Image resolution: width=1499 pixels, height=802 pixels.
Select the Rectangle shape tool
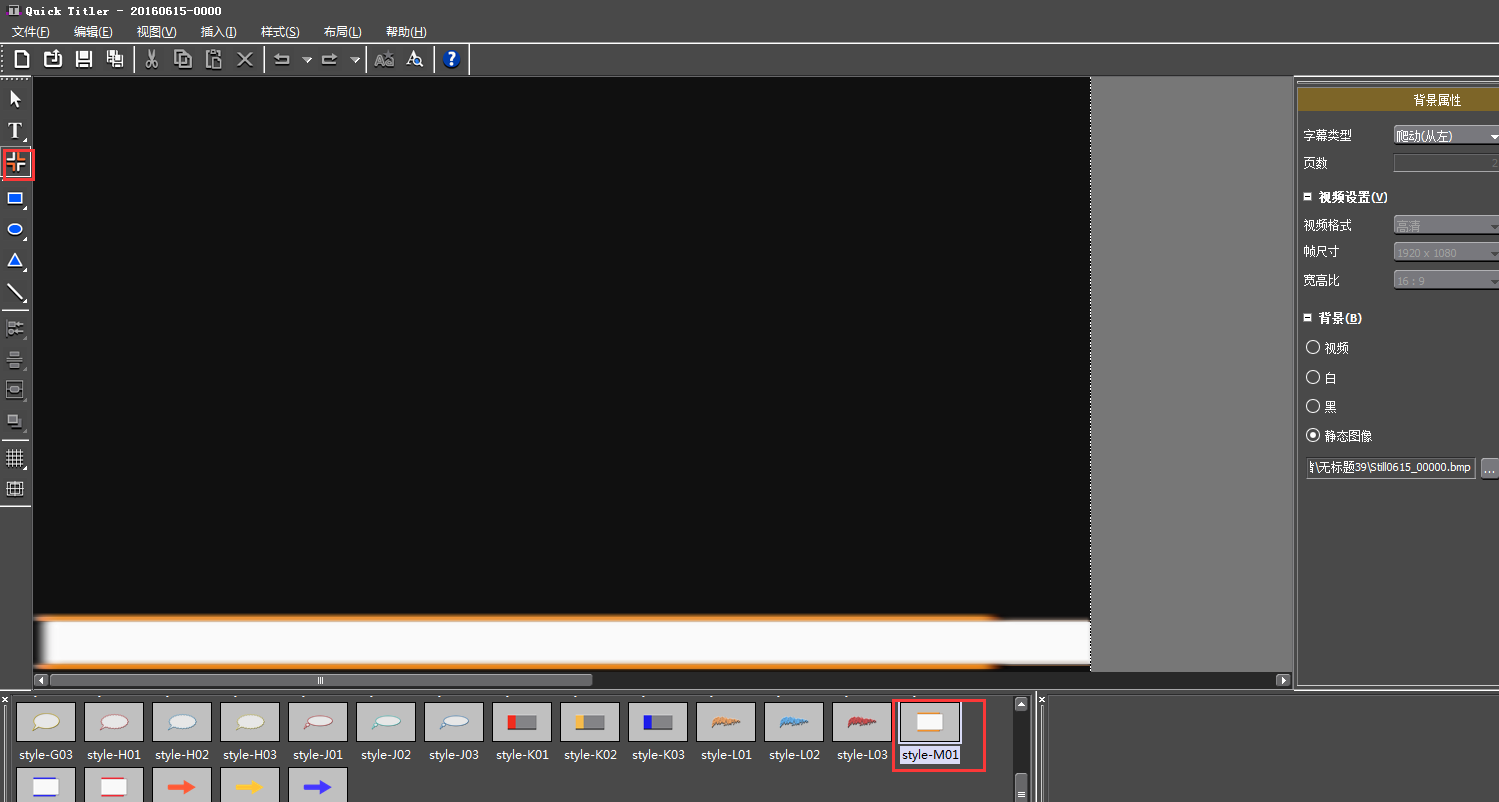(x=16, y=198)
